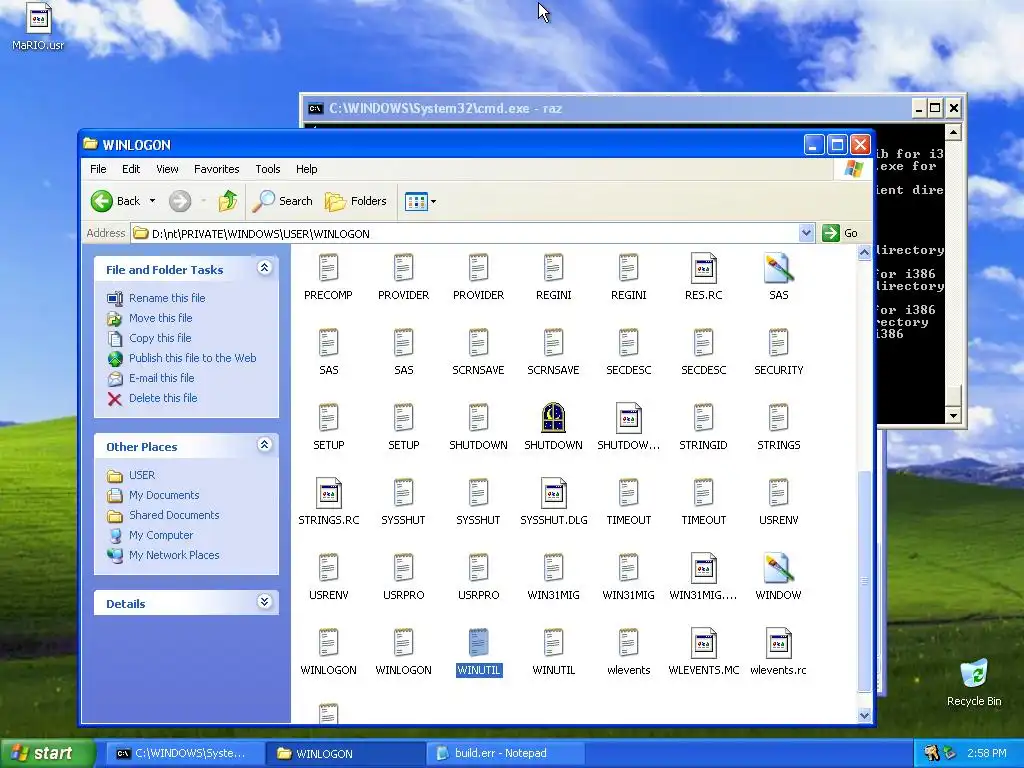Click the Address path input field
Screen dimensions: 1024x768
point(465,233)
